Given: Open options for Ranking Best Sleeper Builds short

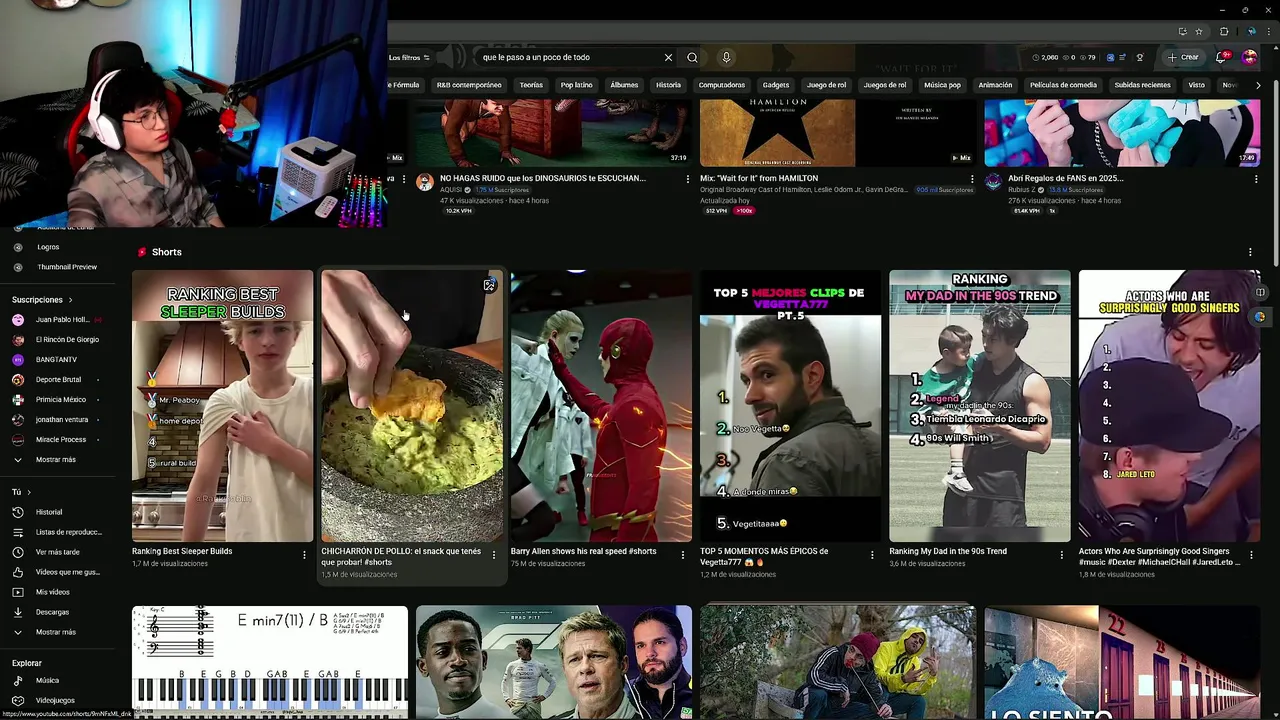Looking at the screenshot, I should click(304, 554).
